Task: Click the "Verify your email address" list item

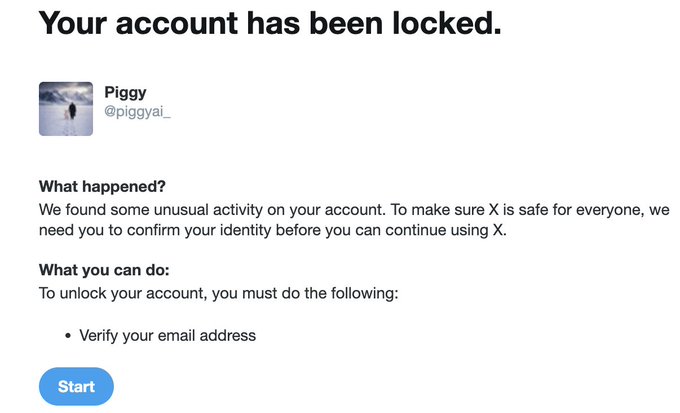Action: click(167, 335)
